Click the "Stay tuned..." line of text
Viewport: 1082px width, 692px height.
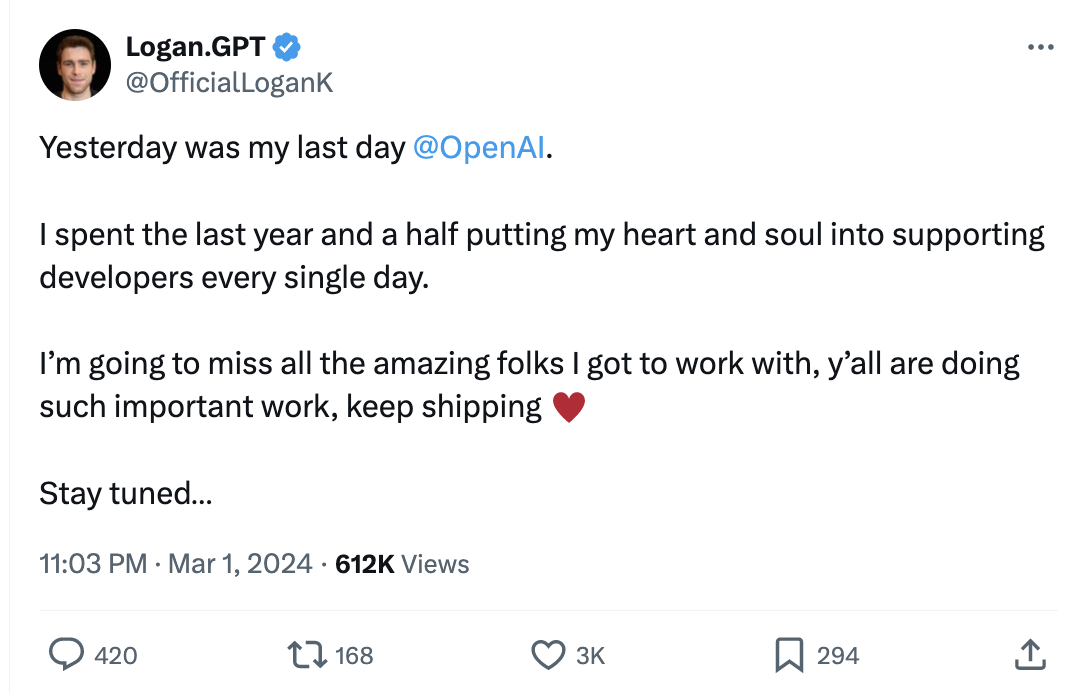click(x=125, y=493)
